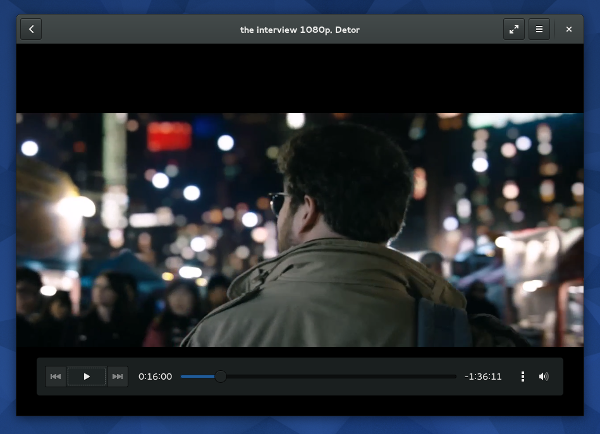Click the volume speaker icon

coord(544,376)
